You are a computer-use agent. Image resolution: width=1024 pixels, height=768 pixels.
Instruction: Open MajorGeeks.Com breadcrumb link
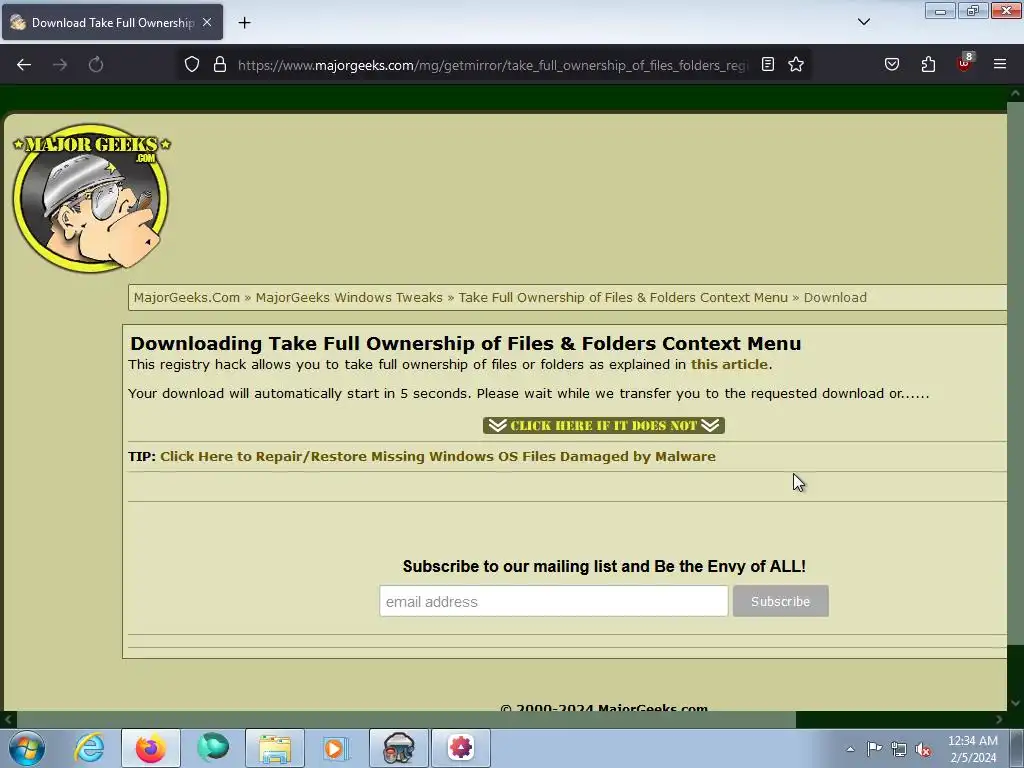pos(187,298)
